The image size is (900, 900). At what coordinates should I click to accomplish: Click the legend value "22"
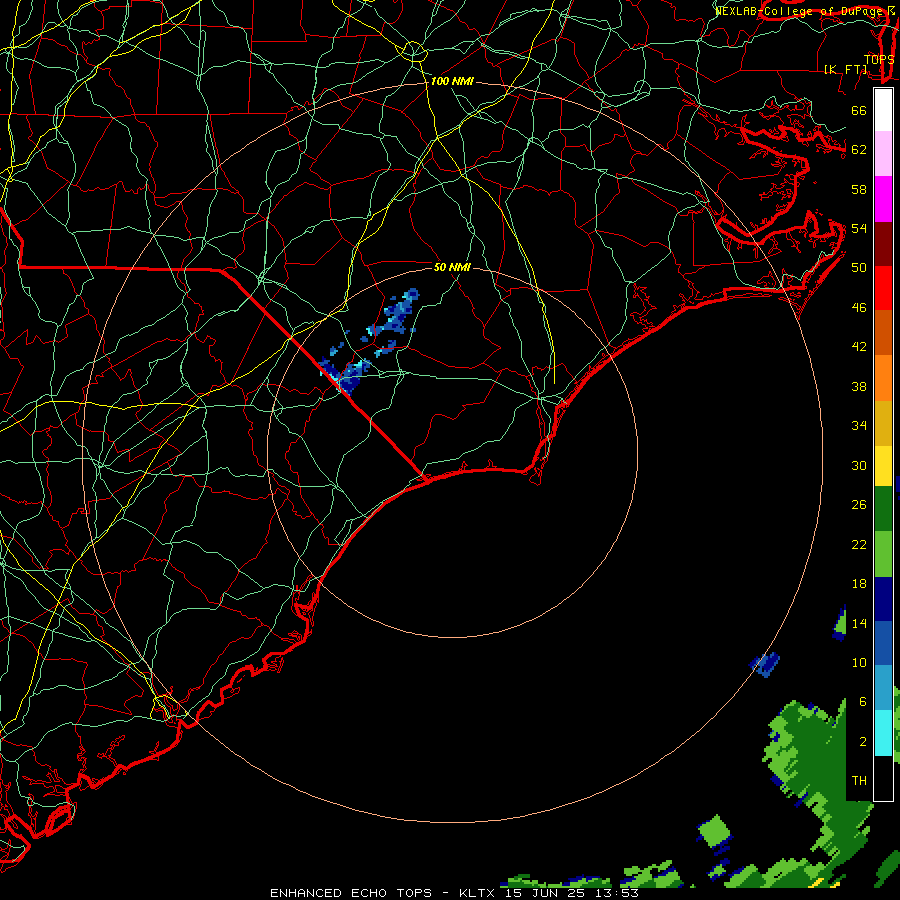pos(859,545)
